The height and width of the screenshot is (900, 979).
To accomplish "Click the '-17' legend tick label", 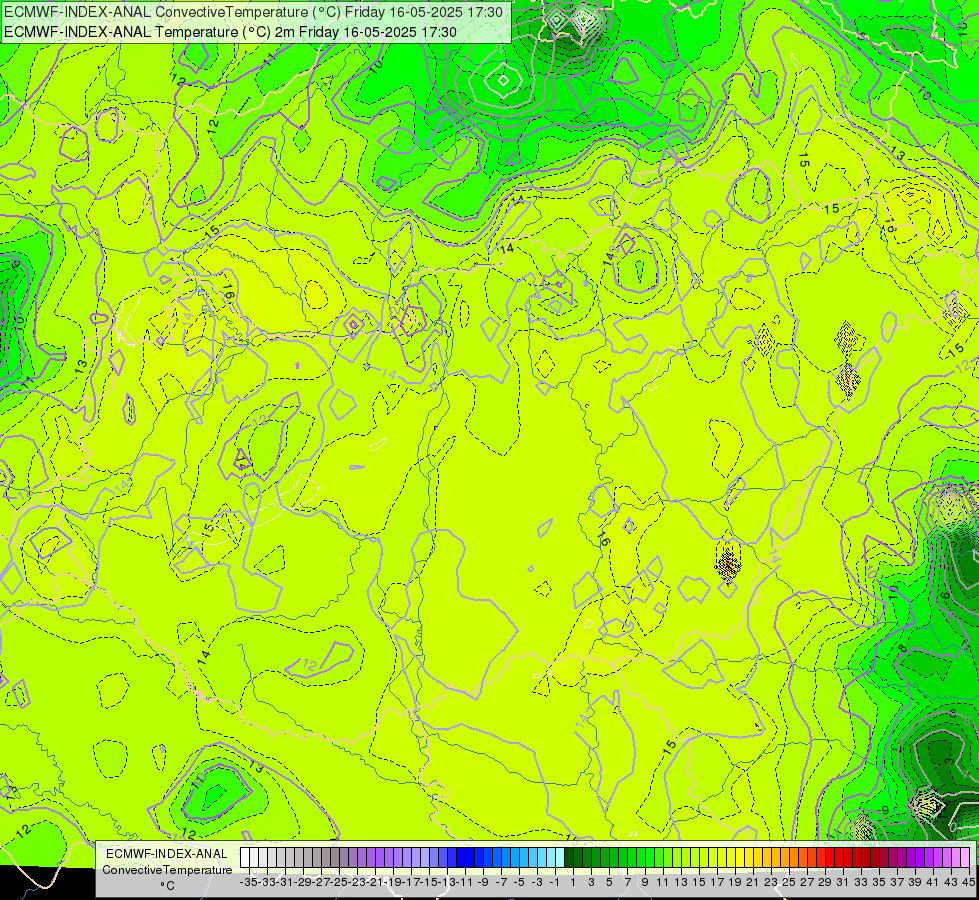I will pyautogui.click(x=411, y=882).
